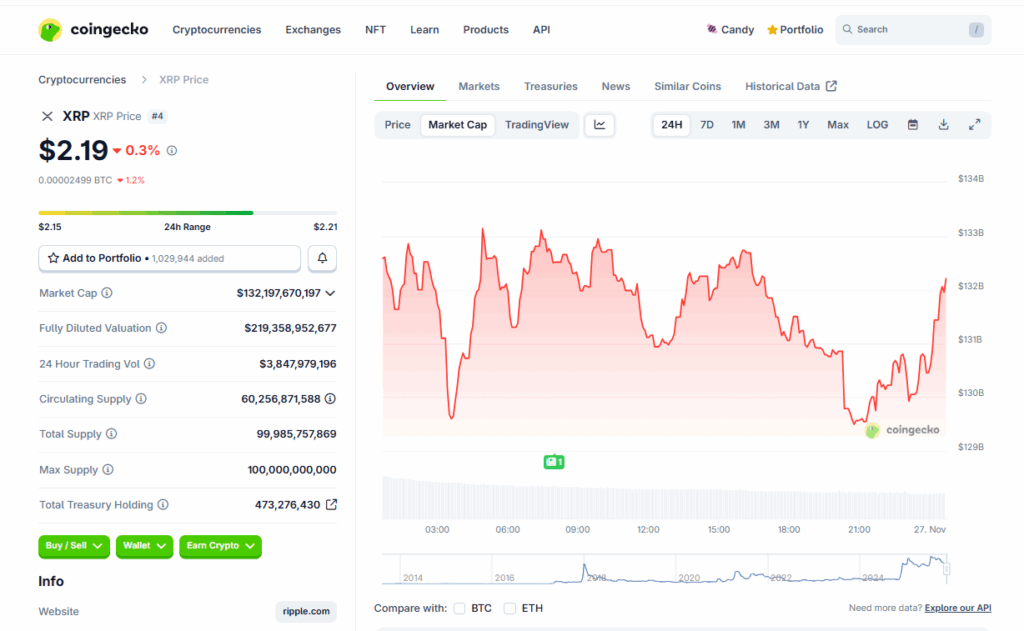Open the Explore our API link
1024x631 pixels.
click(x=957, y=608)
